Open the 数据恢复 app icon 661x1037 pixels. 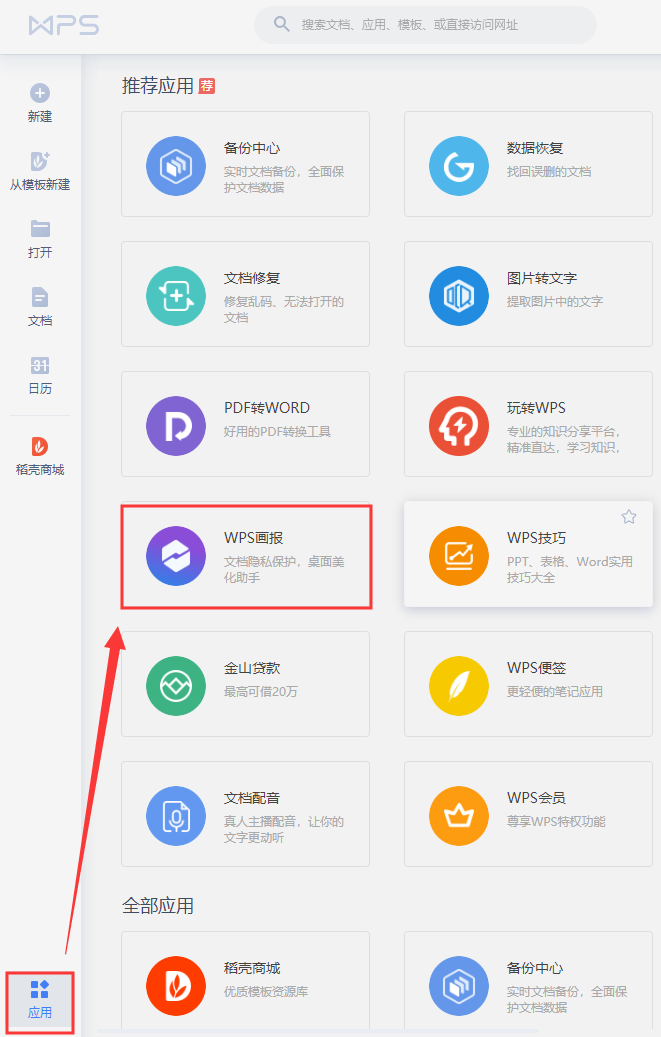click(459, 166)
